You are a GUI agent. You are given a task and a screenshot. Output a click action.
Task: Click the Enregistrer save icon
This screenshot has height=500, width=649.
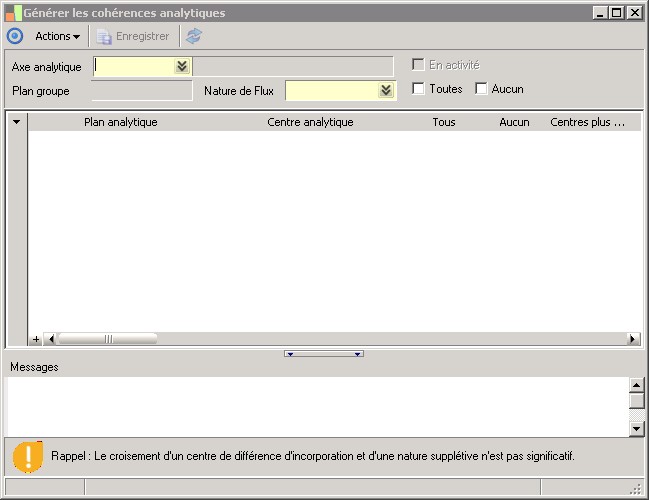click(104, 37)
